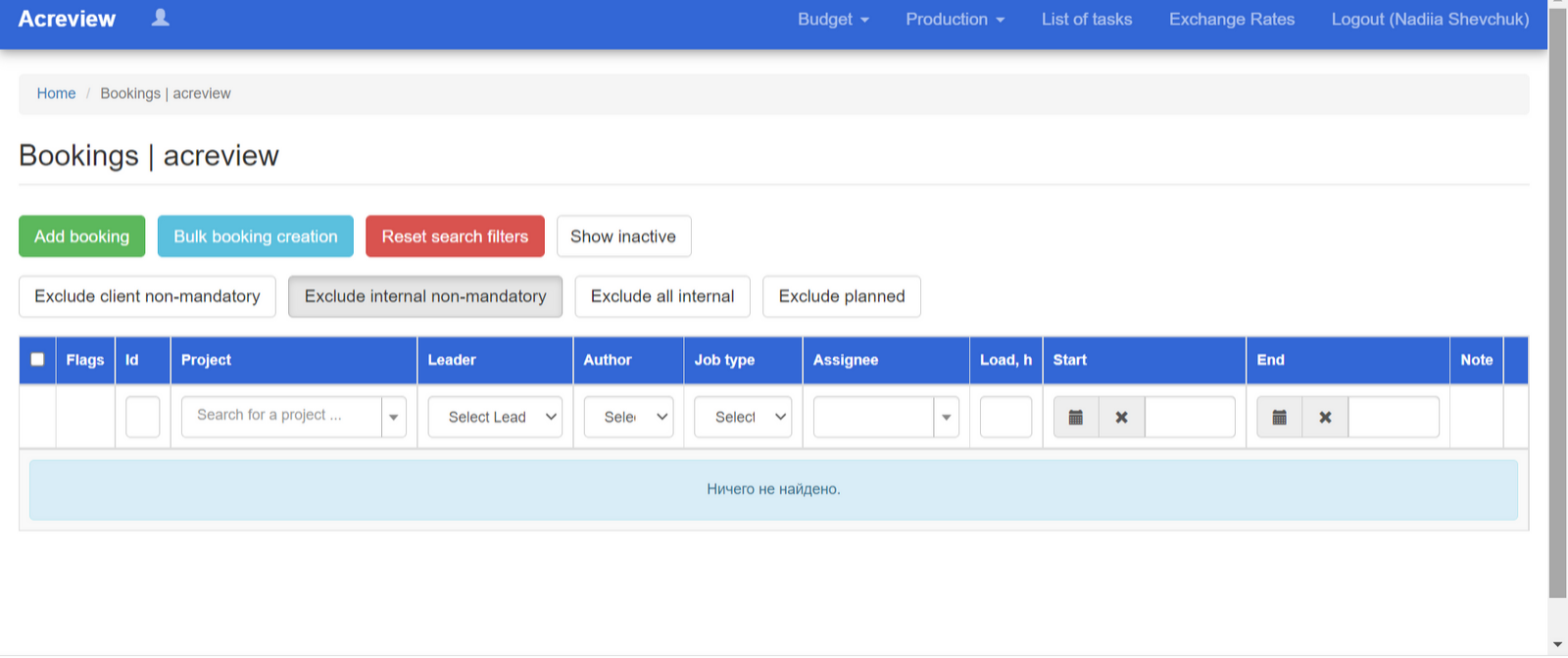Sort by the Load, h column header
1568x658 pixels.
point(1005,360)
